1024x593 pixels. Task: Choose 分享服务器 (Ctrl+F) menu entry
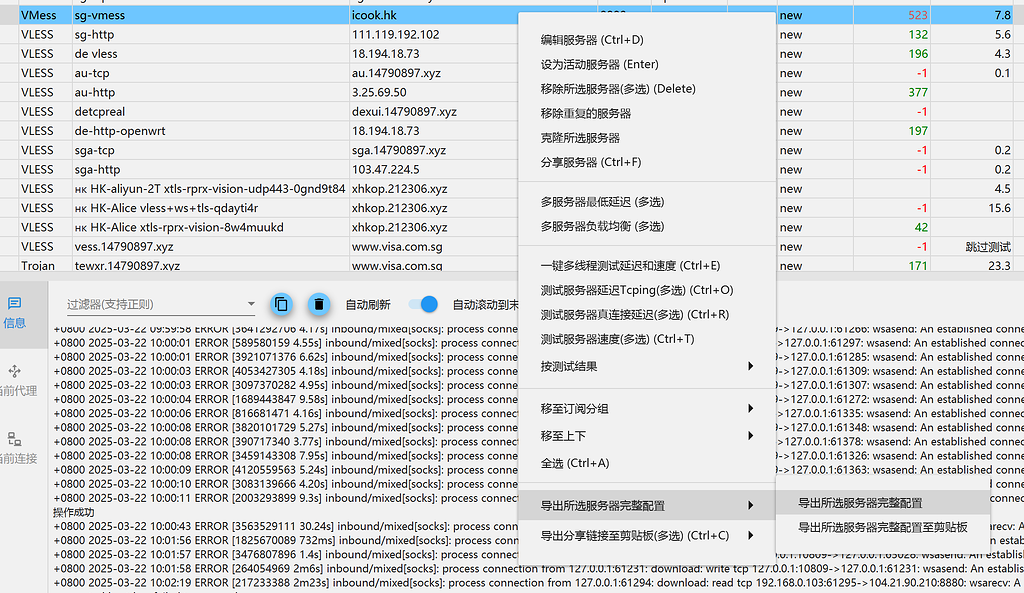(647, 162)
